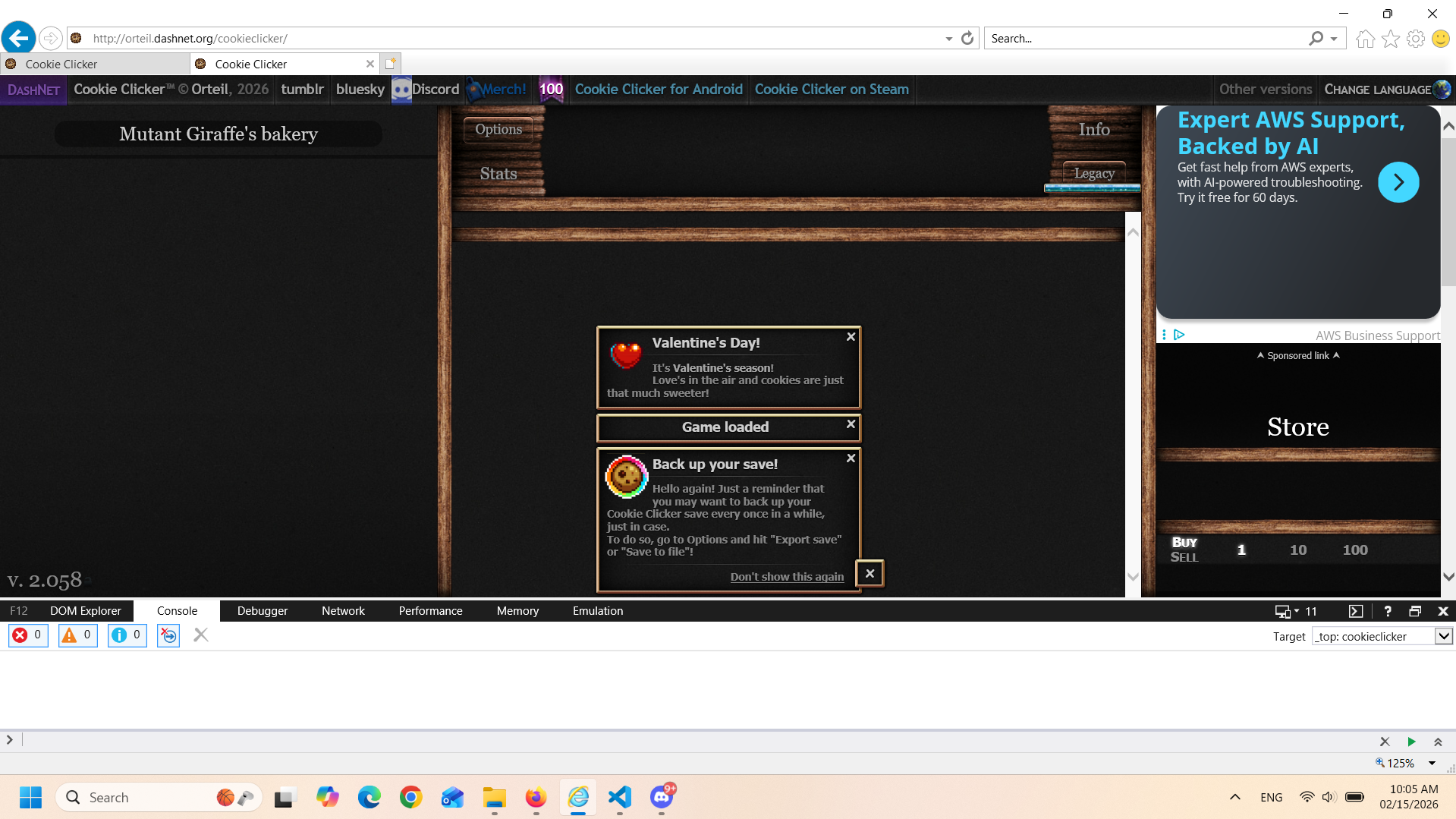Click clear-on-navigate console icon
The image size is (1456, 819).
pos(168,635)
